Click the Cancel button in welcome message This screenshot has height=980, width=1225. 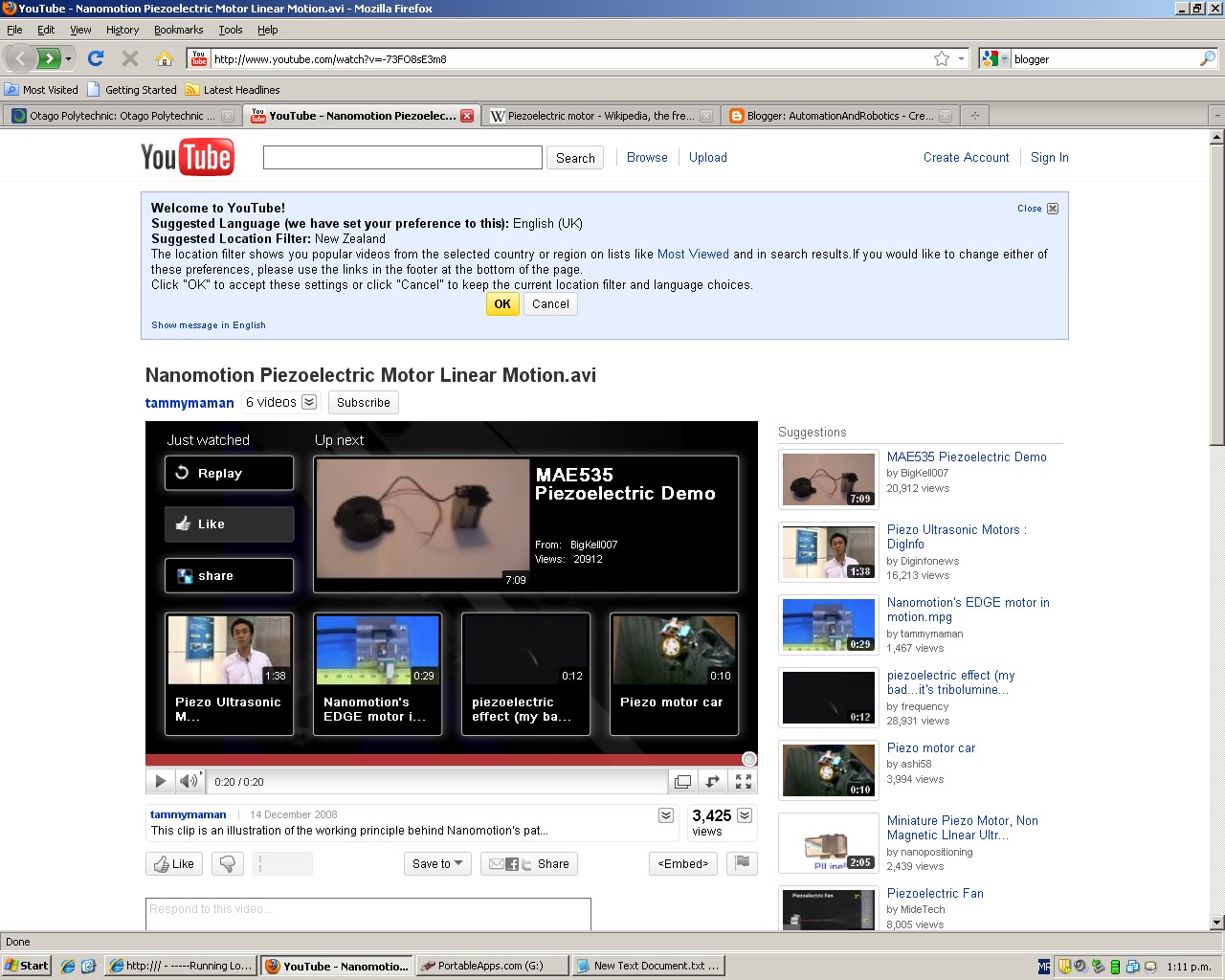[550, 303]
